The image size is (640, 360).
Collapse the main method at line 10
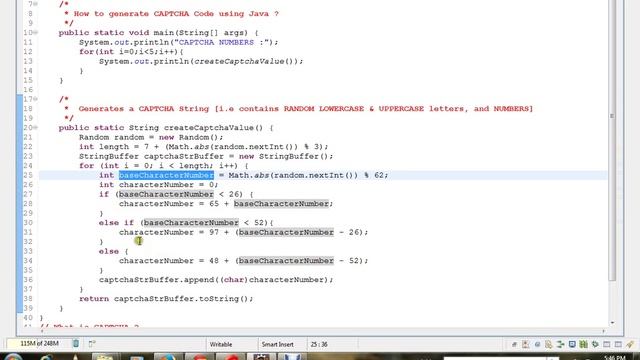36,33
